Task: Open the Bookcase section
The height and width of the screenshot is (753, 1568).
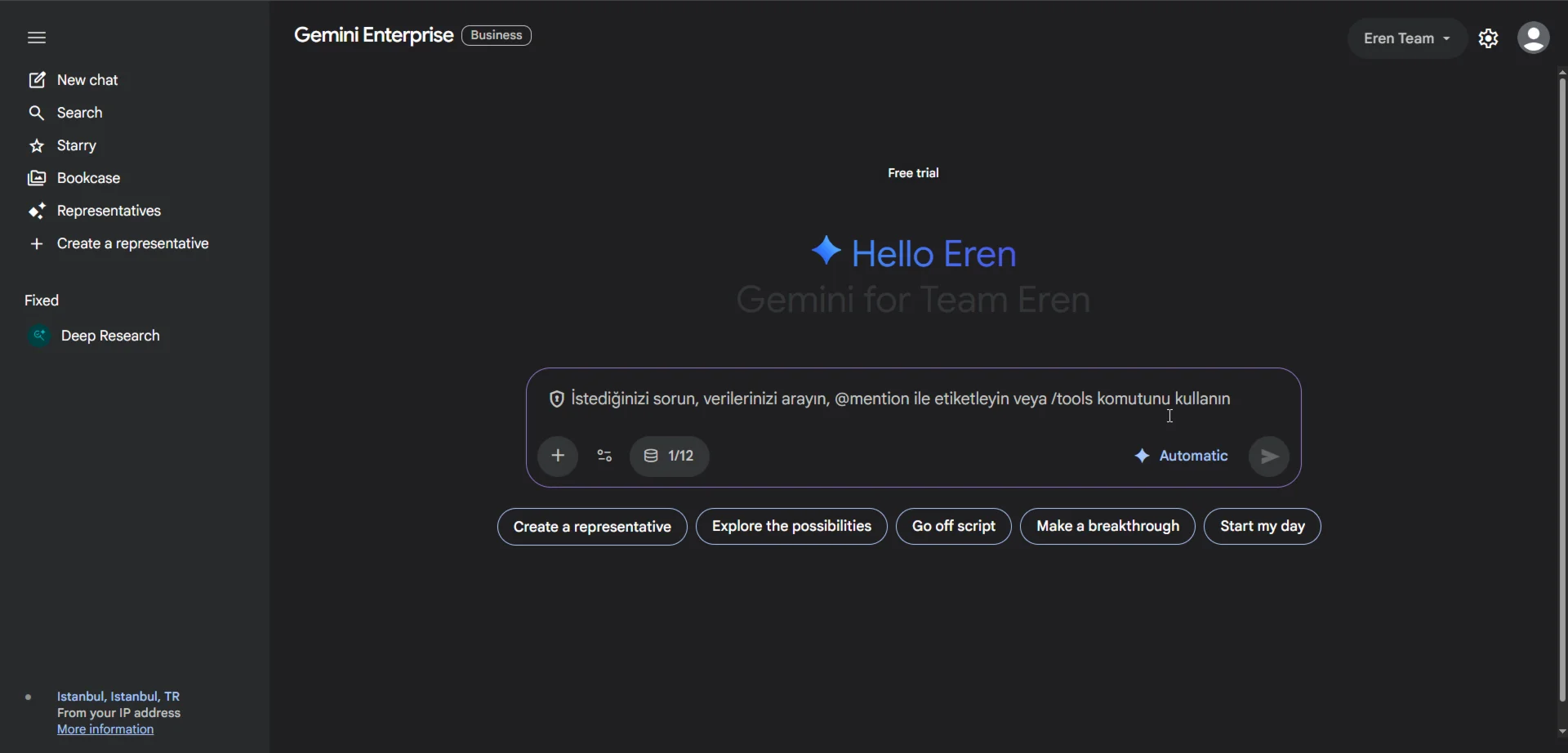Action: click(88, 179)
